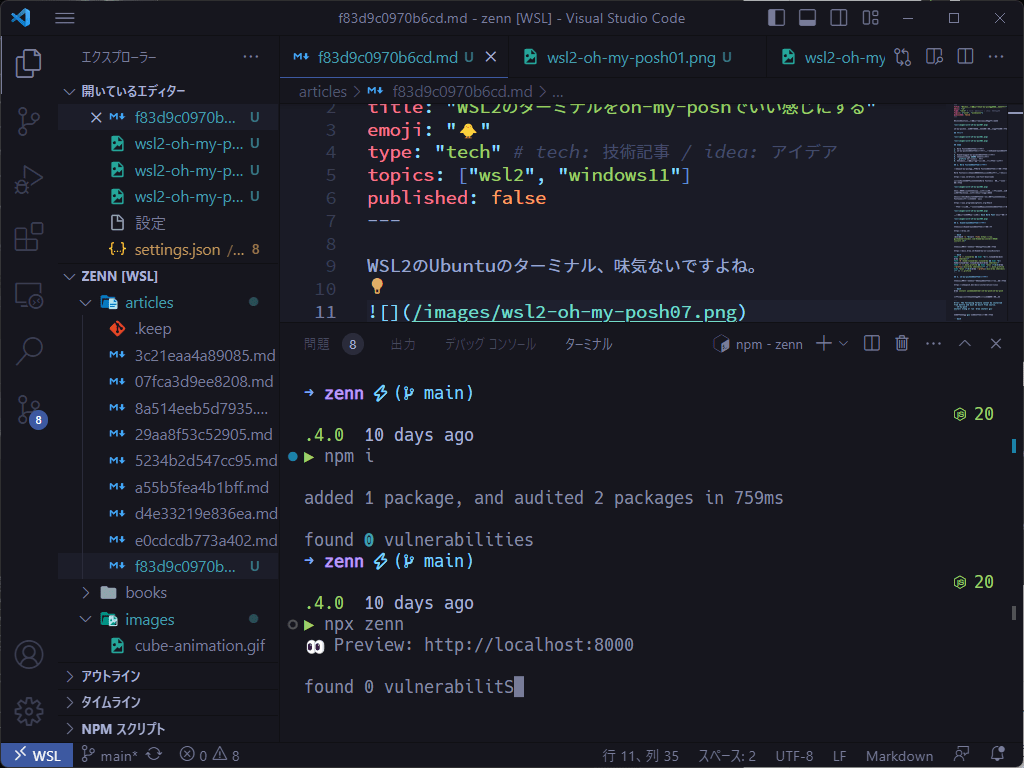Screen dimensions: 1024x768
Task: Click the open changes compare icon
Action: coord(903,57)
